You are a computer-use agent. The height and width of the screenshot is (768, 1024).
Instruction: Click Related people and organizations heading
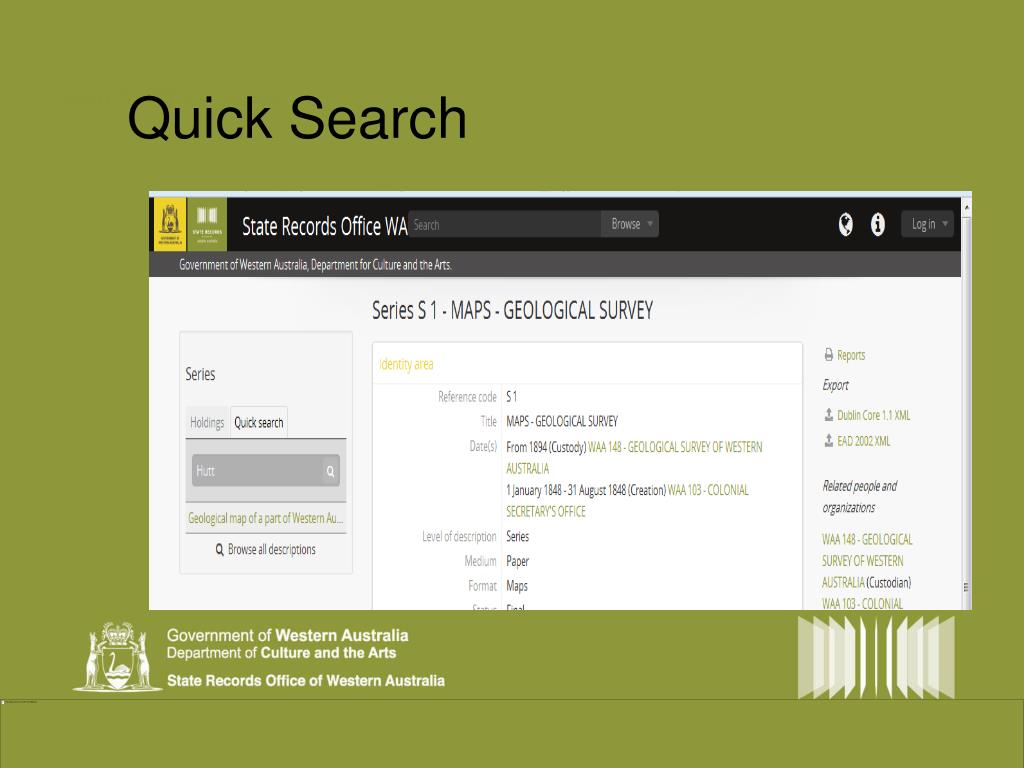click(x=859, y=497)
